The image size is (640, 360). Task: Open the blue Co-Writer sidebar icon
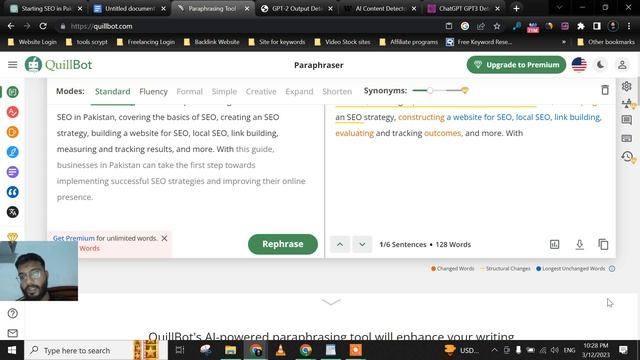pos(13,152)
